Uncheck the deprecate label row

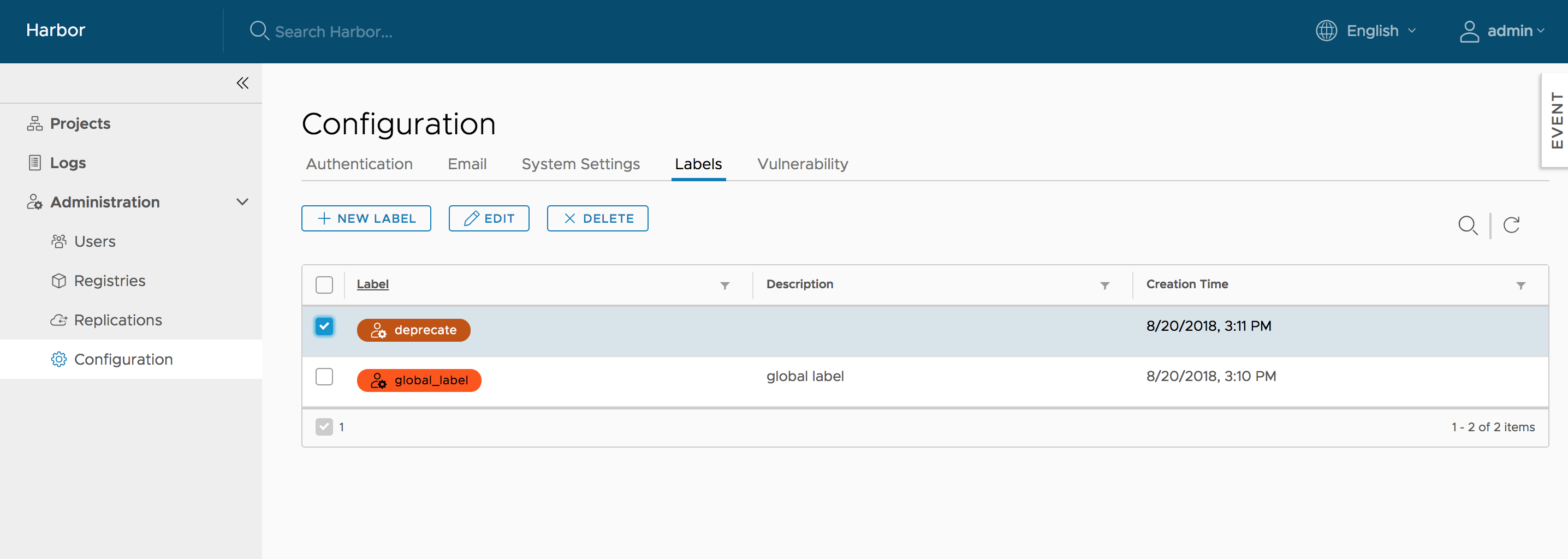324,326
